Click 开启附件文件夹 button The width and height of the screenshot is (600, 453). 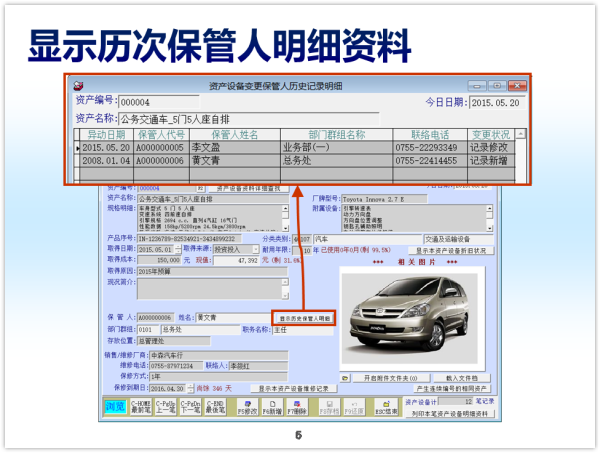point(390,378)
